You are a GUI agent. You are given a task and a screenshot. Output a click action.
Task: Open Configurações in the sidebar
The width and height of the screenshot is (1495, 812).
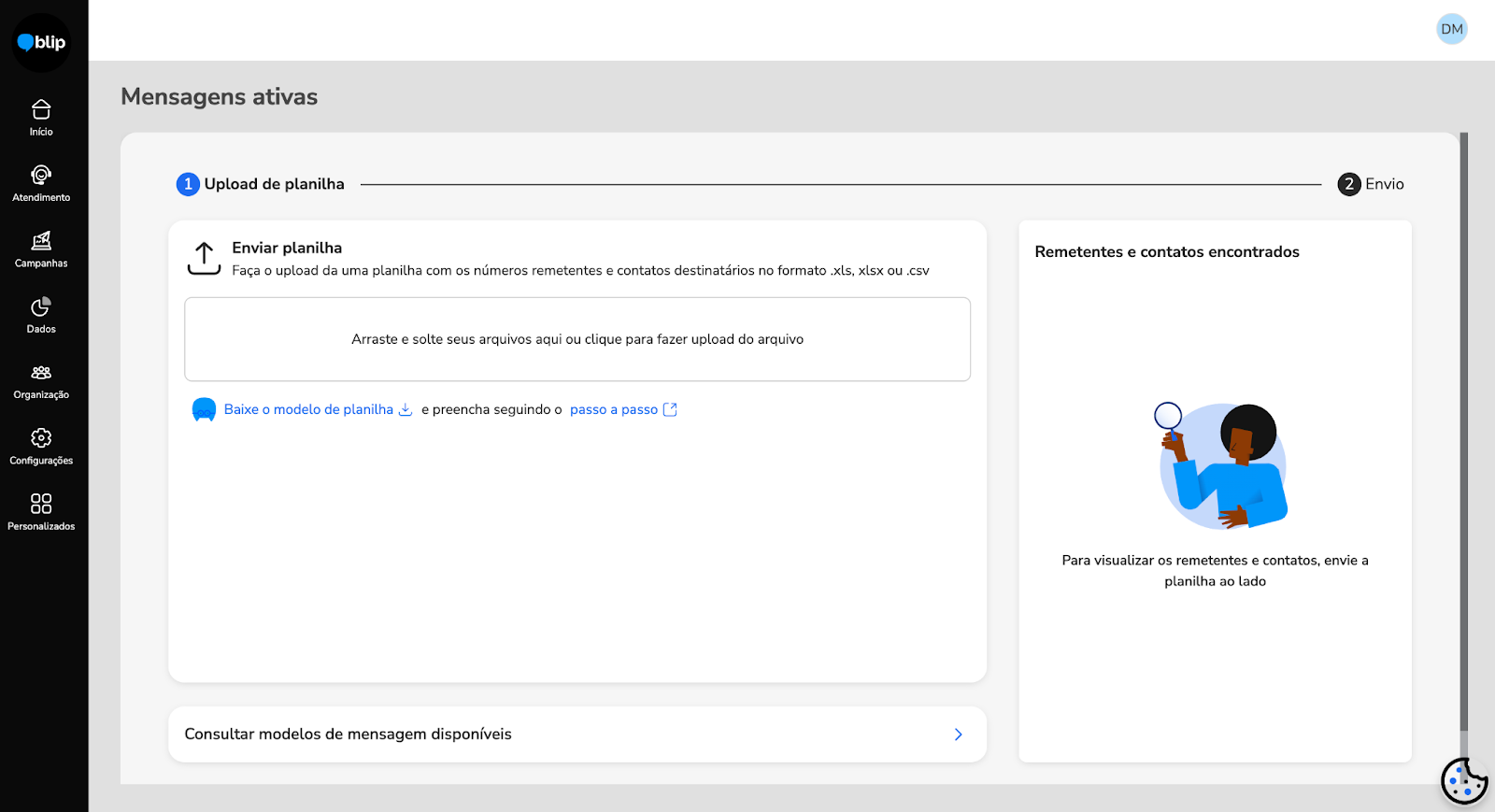click(41, 447)
